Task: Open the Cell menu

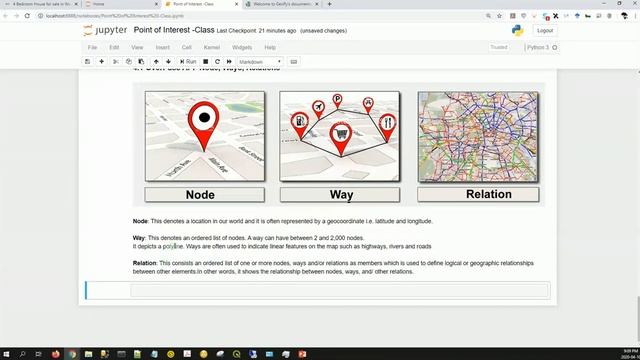Action: click(x=187, y=47)
